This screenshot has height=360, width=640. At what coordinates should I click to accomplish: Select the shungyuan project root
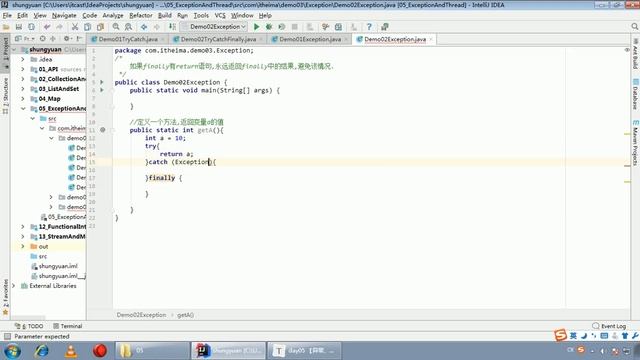[x=46, y=49]
